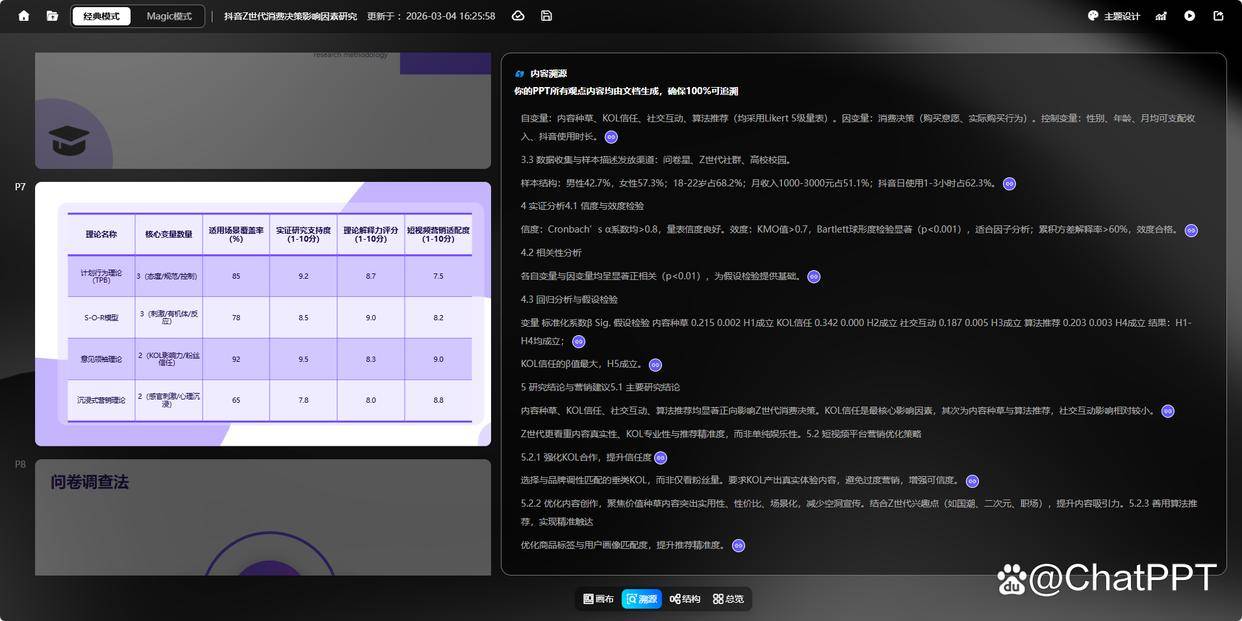Image resolution: width=1242 pixels, height=621 pixels.
Task: Click the home icon in top bar
Action: [x=24, y=16]
